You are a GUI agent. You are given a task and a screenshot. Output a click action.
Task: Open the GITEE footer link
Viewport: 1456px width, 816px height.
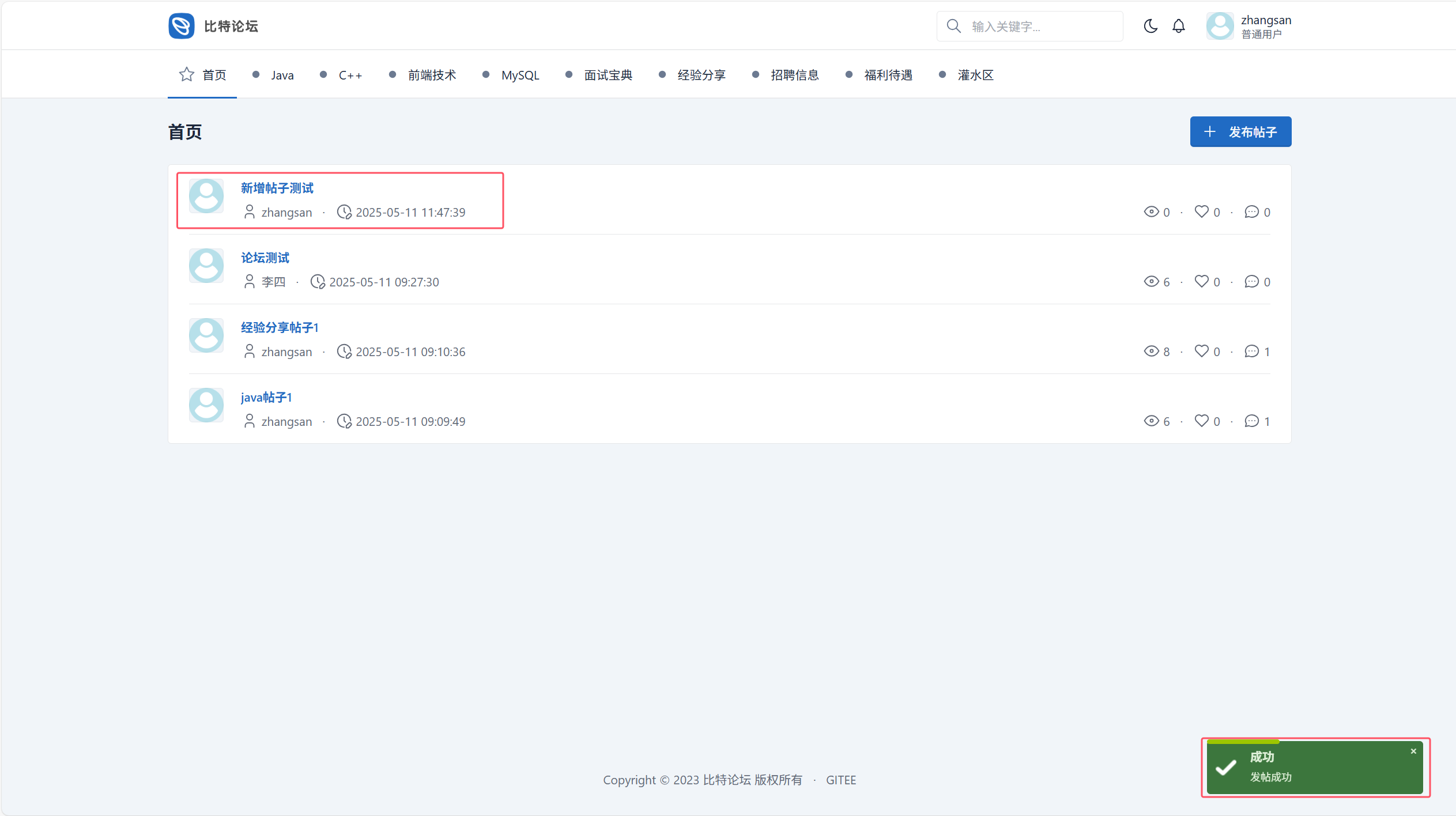pyautogui.click(x=840, y=780)
